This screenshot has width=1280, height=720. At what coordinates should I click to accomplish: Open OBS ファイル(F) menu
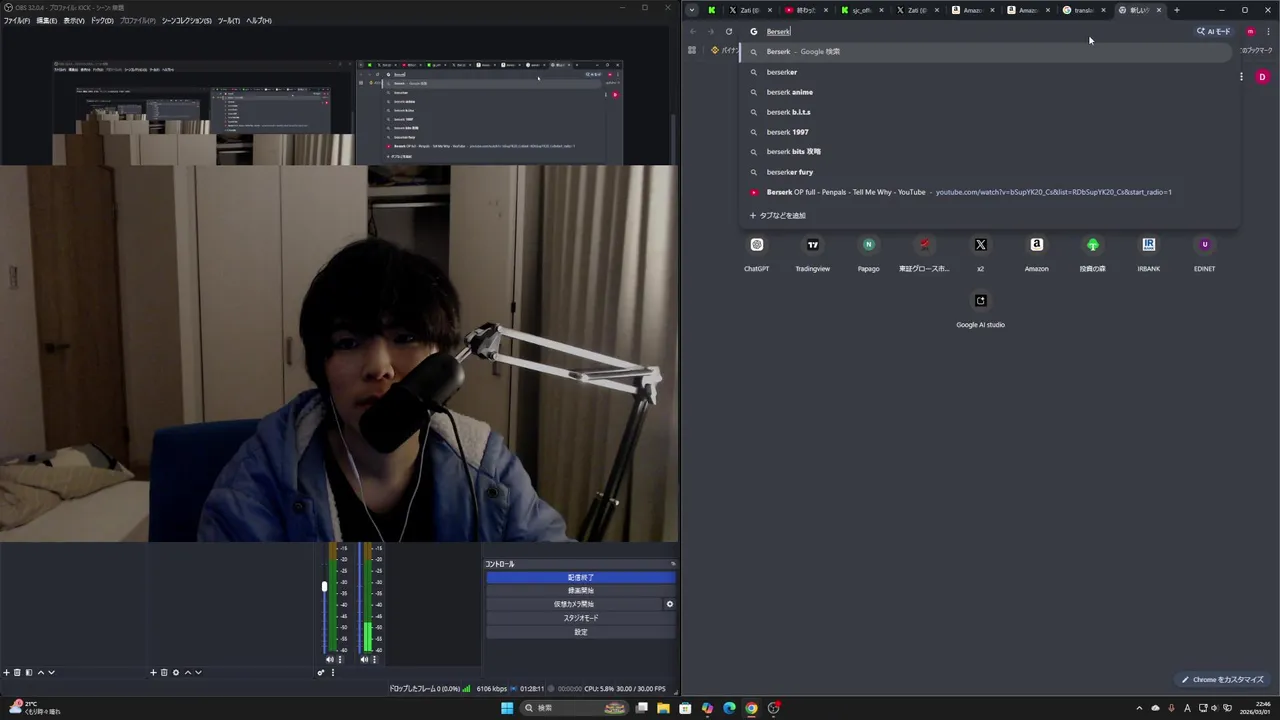(x=16, y=20)
